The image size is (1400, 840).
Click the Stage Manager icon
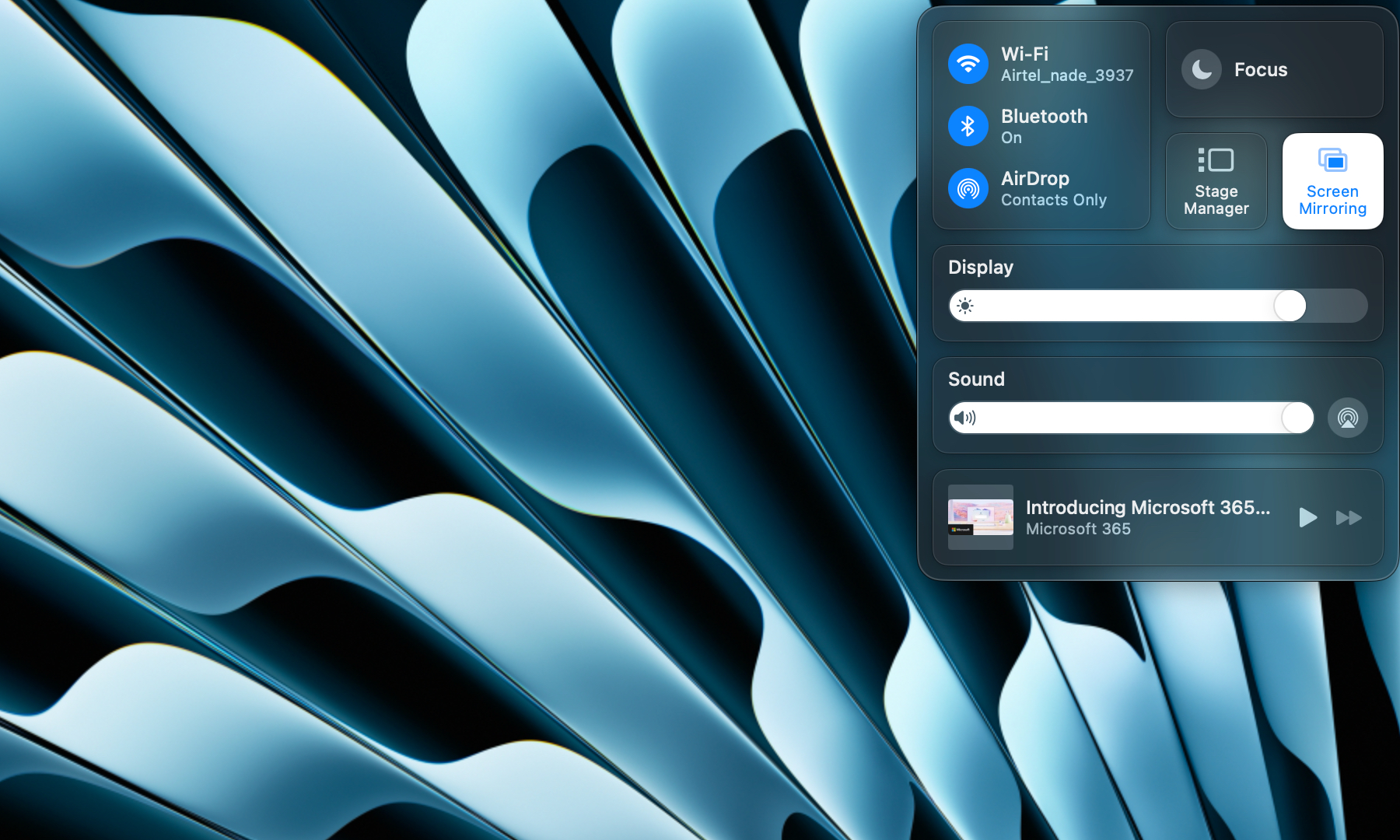(x=1216, y=159)
